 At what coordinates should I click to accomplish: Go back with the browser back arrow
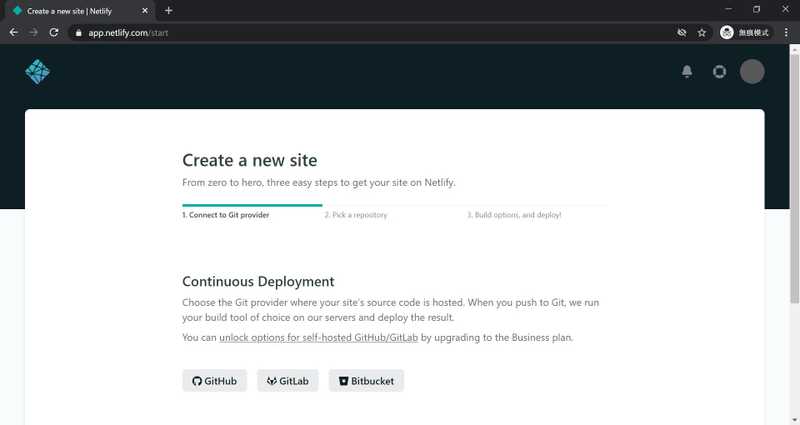click(x=14, y=33)
